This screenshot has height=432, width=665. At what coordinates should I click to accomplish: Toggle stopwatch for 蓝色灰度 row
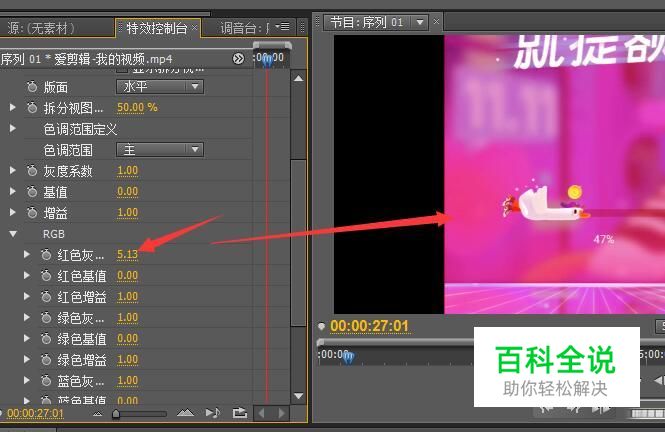(46, 381)
